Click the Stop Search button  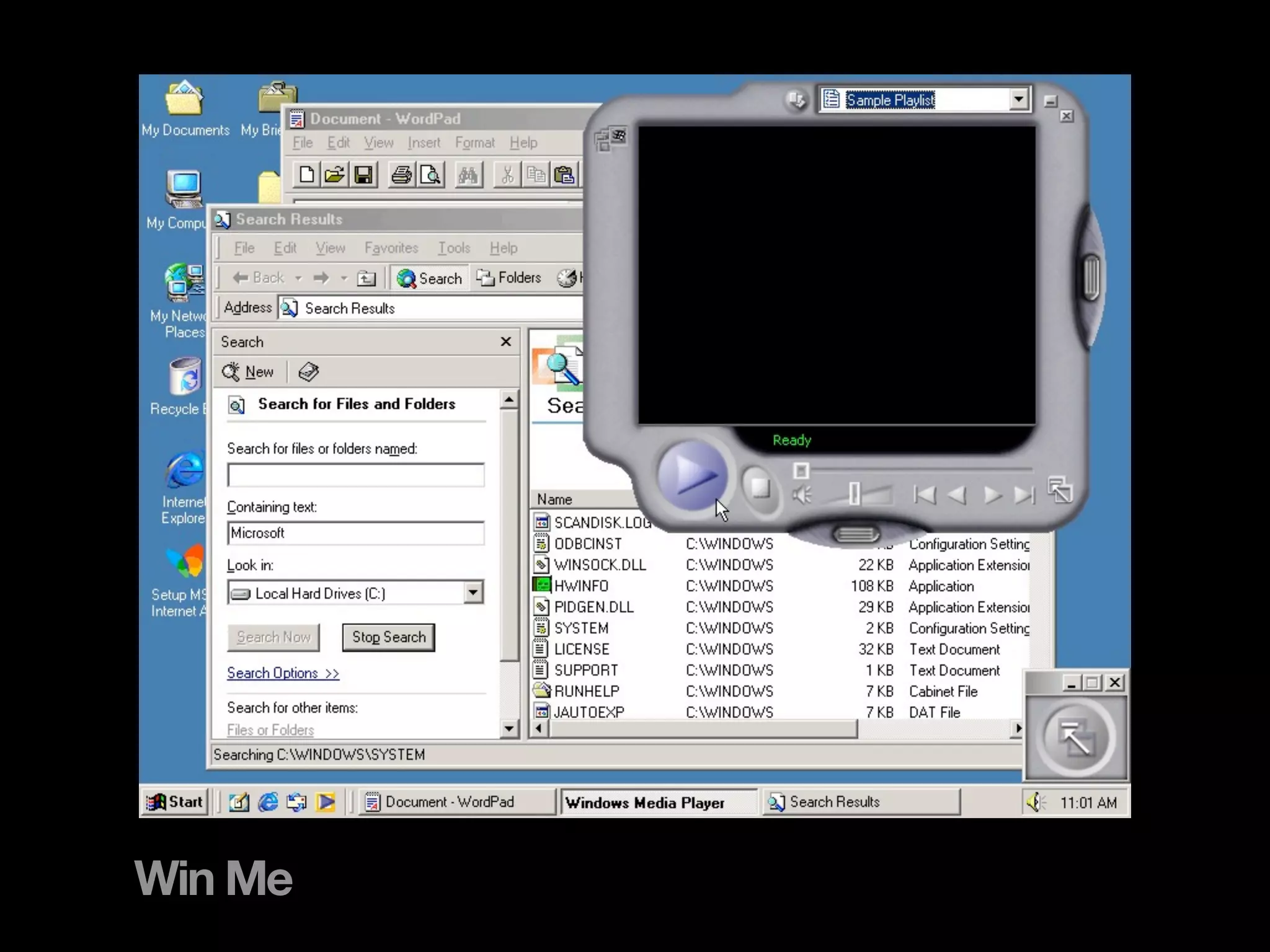point(388,637)
